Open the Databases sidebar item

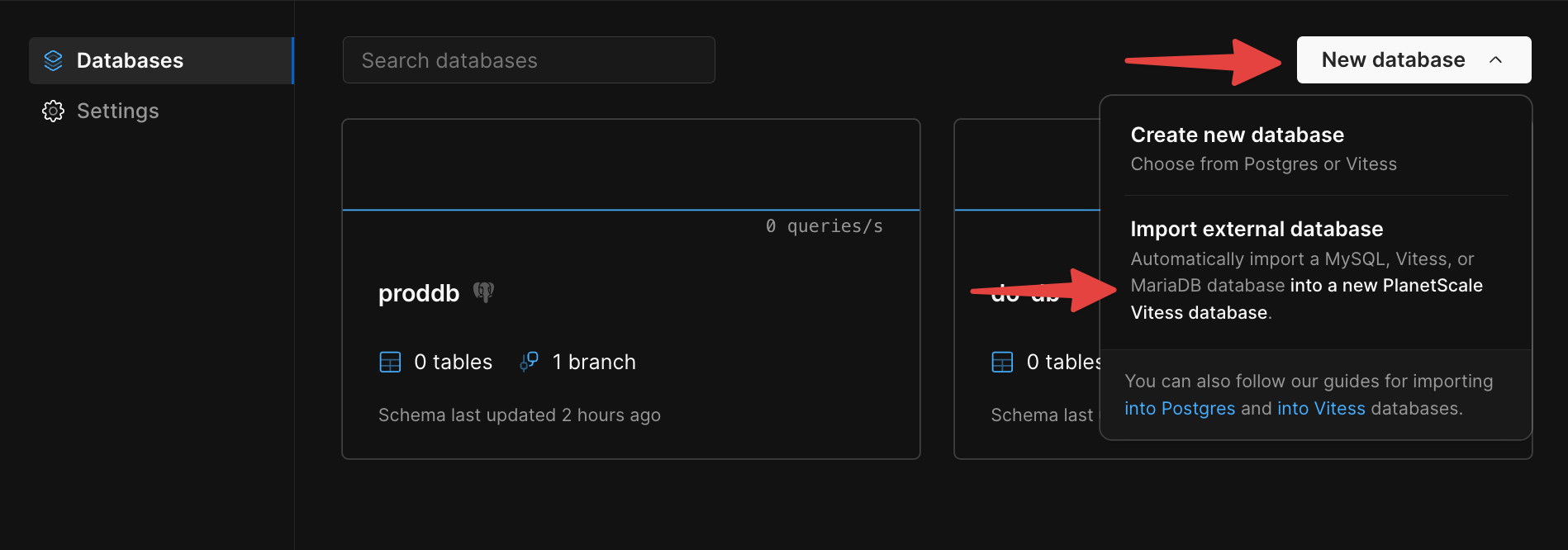(161, 60)
